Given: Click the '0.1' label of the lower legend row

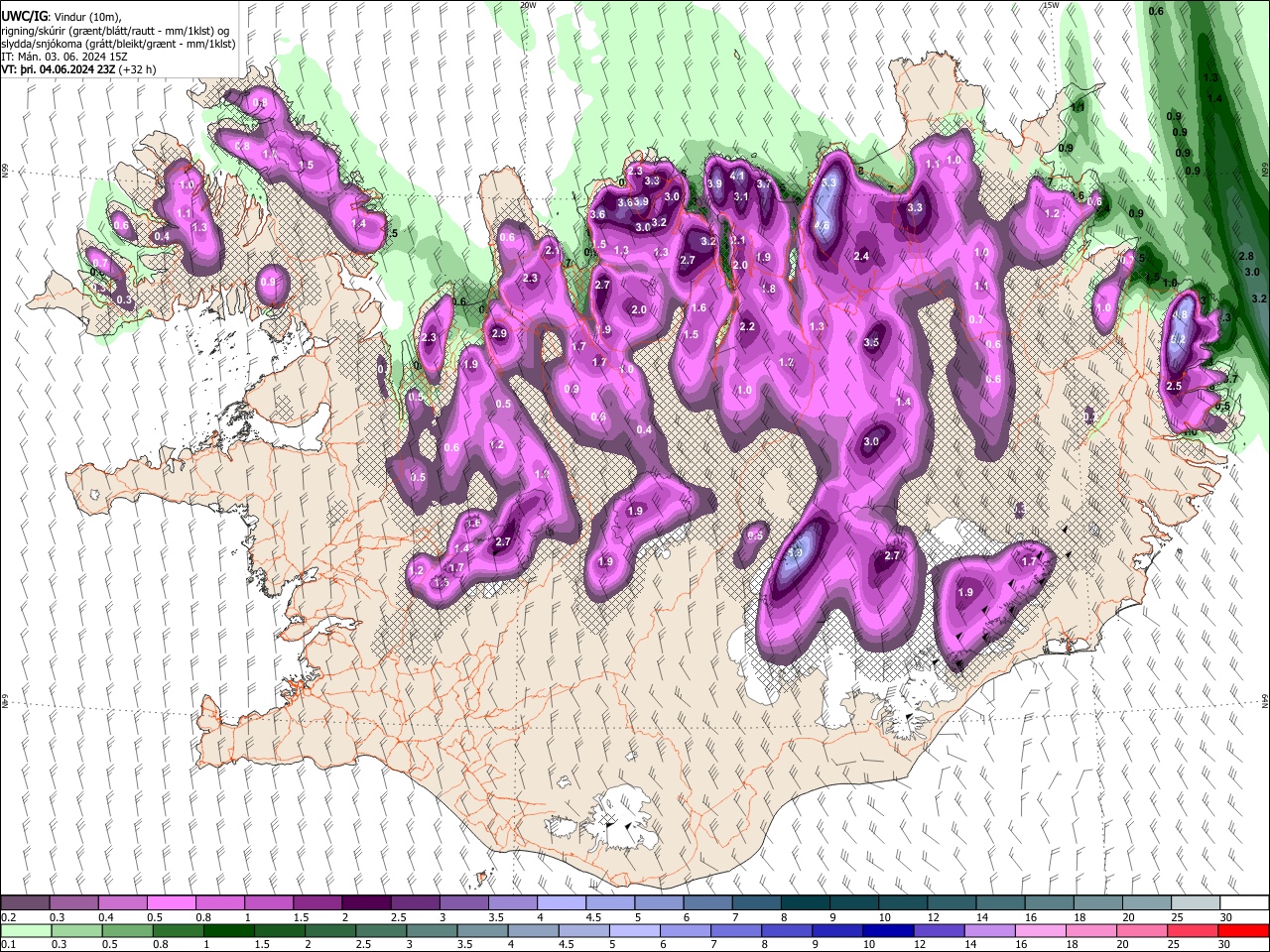Looking at the screenshot, I should coord(7,944).
